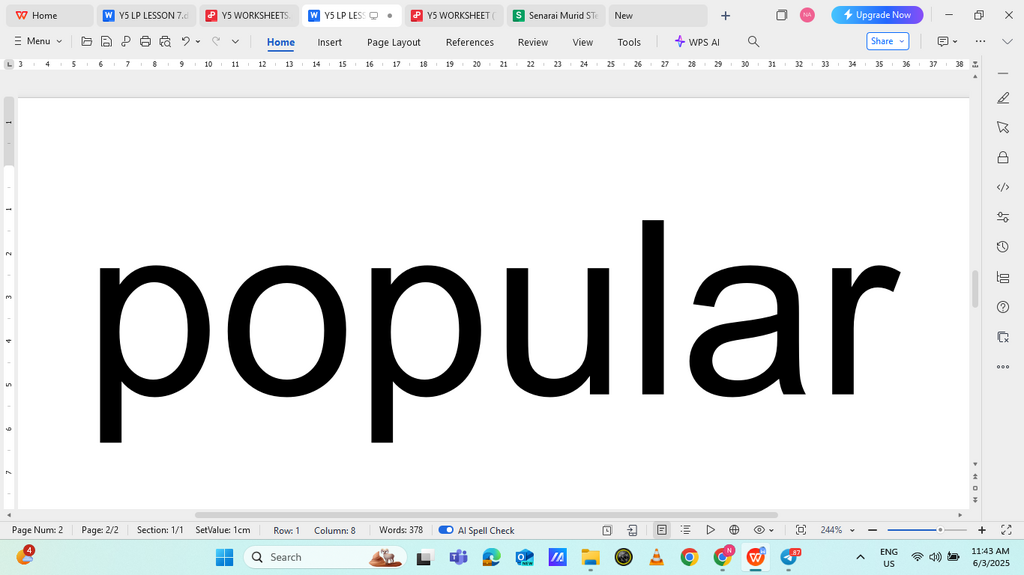Viewport: 1024px width, 575px height.
Task: Click the Upgrade Now button
Action: click(x=877, y=14)
